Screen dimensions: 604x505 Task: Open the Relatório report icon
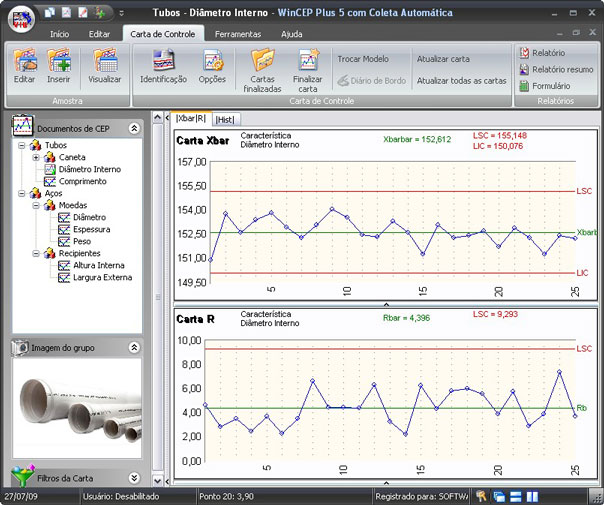point(524,53)
